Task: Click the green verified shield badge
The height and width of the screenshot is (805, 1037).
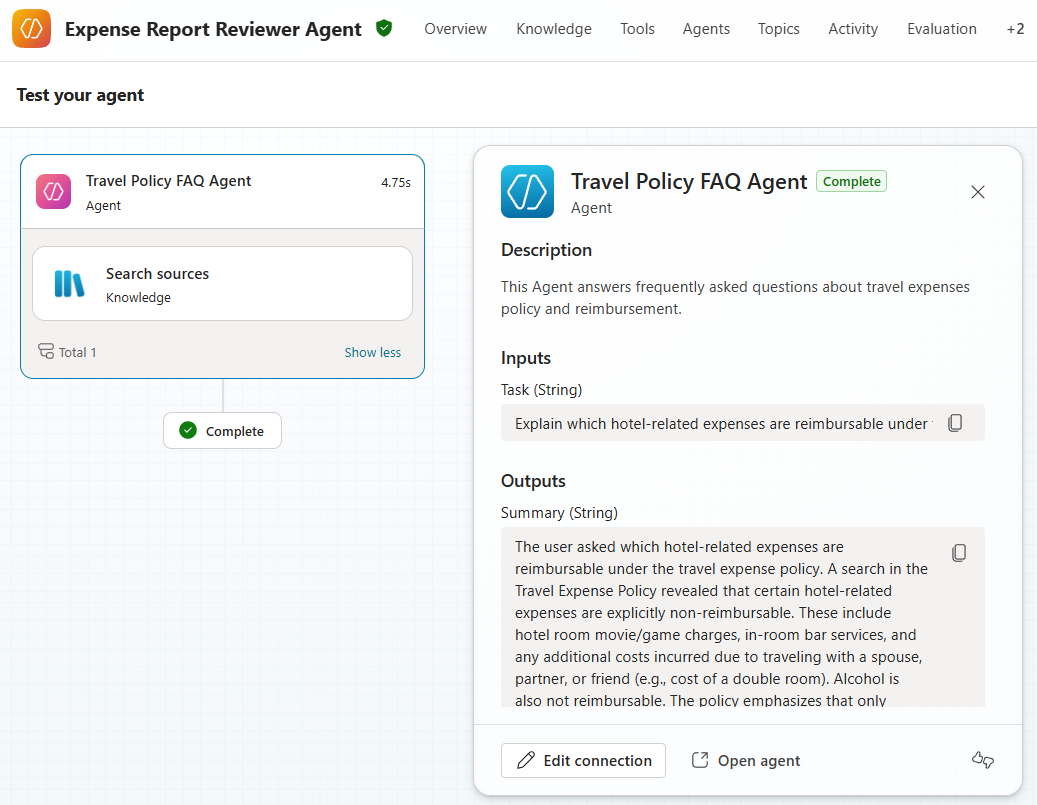Action: (x=384, y=29)
